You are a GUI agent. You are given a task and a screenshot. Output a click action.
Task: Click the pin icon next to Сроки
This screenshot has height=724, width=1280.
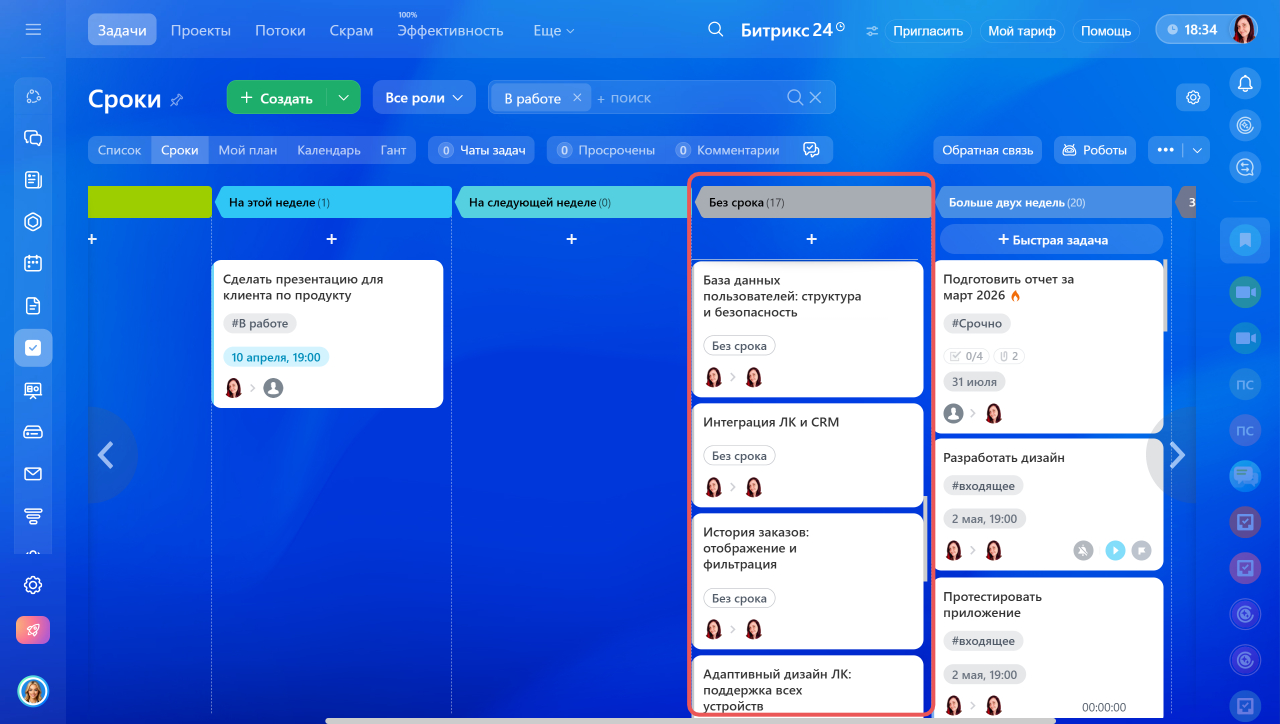(x=177, y=99)
